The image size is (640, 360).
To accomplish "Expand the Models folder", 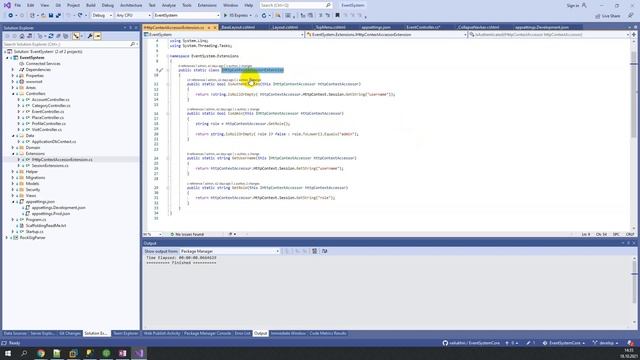I will tap(13, 184).
